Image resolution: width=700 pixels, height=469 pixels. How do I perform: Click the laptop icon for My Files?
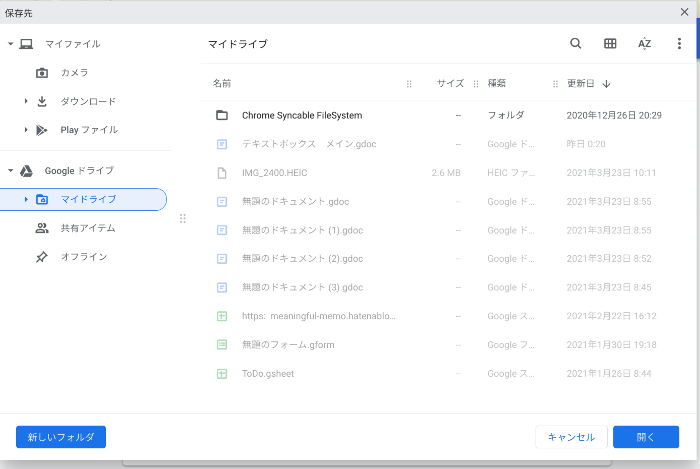coord(26,44)
